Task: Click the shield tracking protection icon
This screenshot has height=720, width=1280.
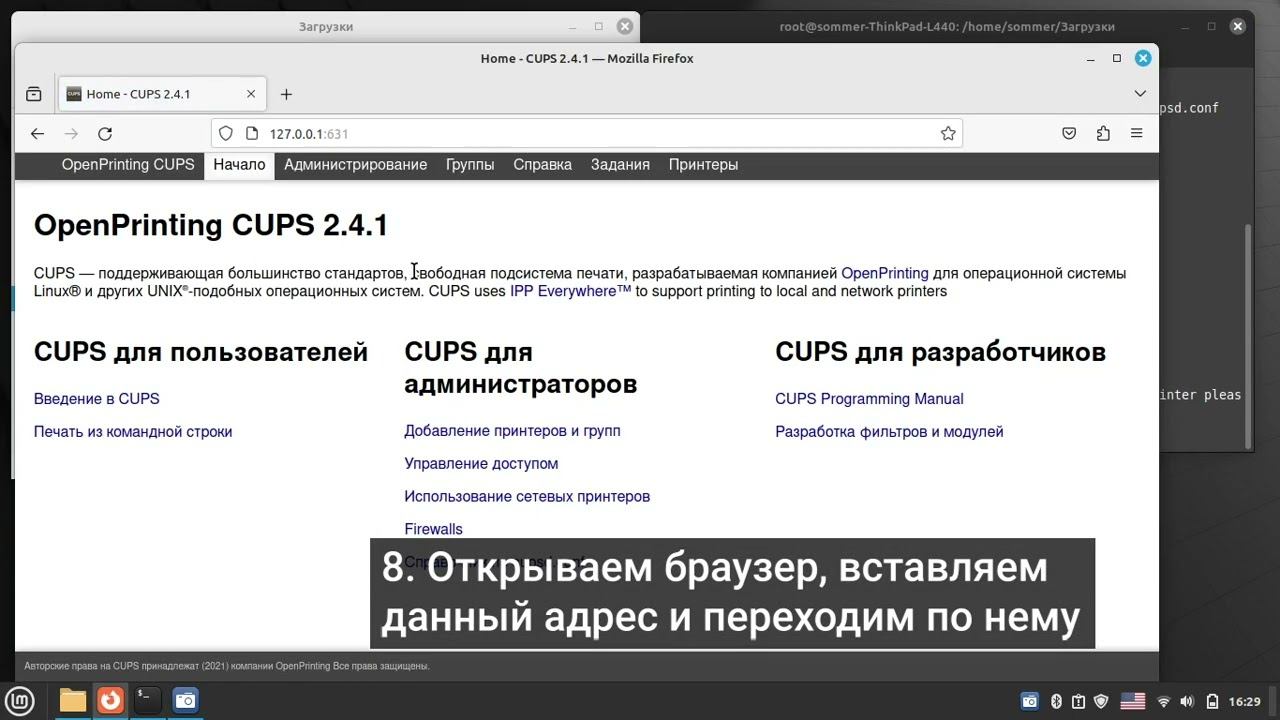Action: tap(226, 133)
